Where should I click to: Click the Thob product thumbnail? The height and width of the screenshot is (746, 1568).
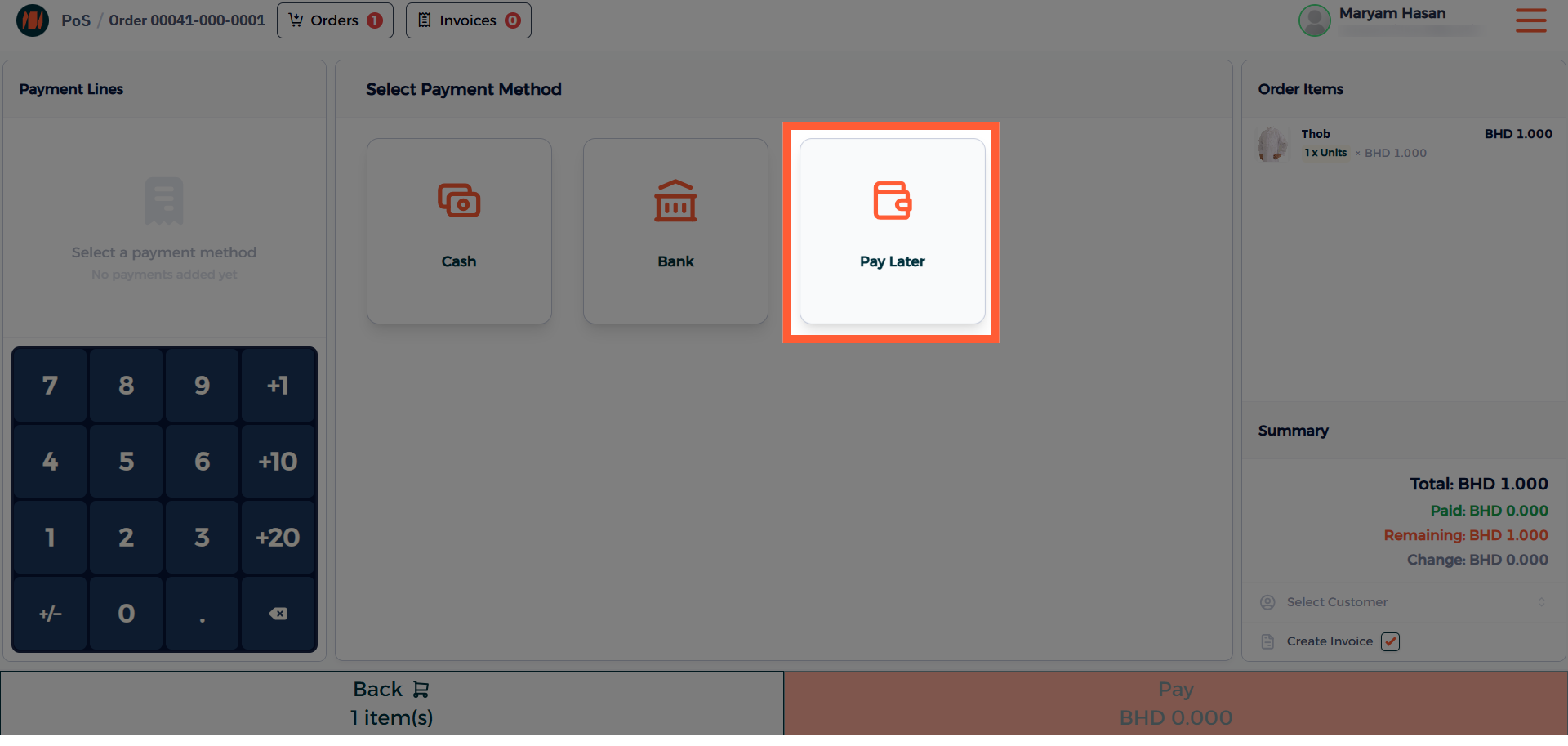point(1272,144)
